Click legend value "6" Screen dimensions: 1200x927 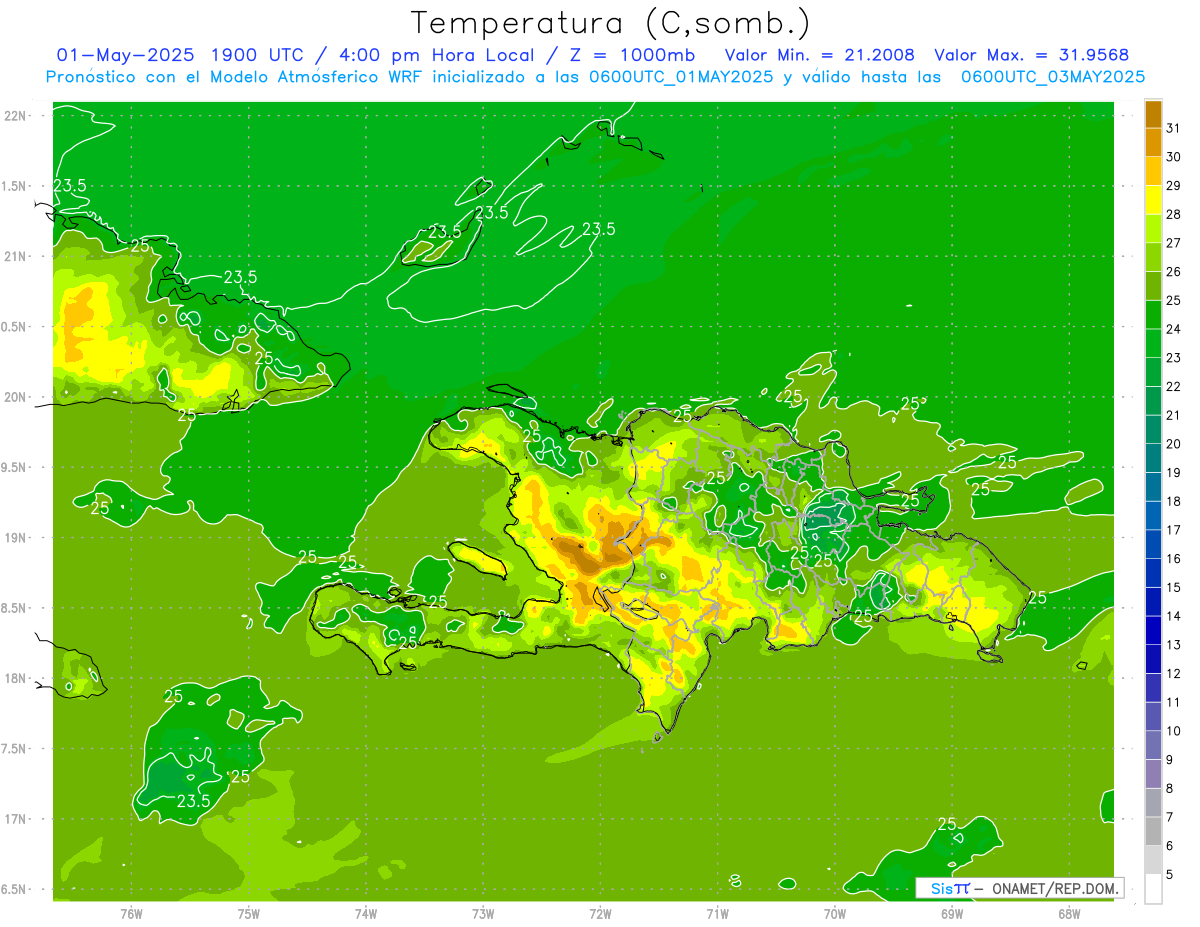pyautogui.click(x=1169, y=846)
